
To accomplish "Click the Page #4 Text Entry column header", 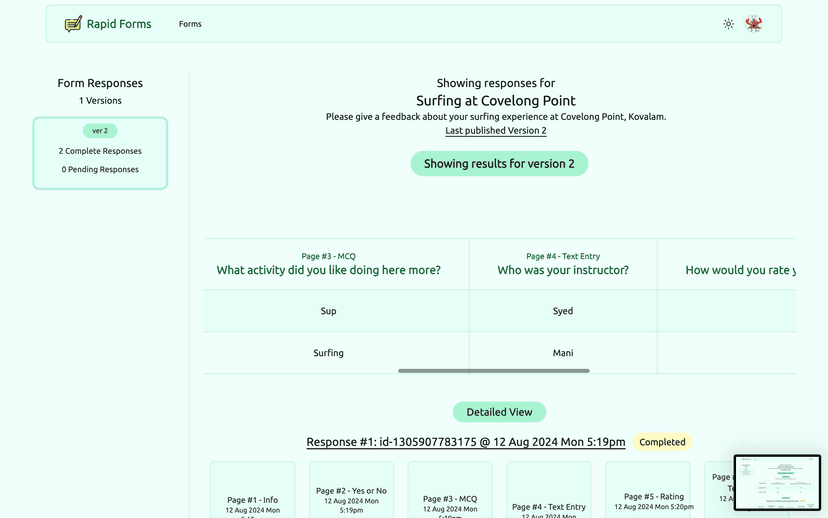I will pos(563,264).
